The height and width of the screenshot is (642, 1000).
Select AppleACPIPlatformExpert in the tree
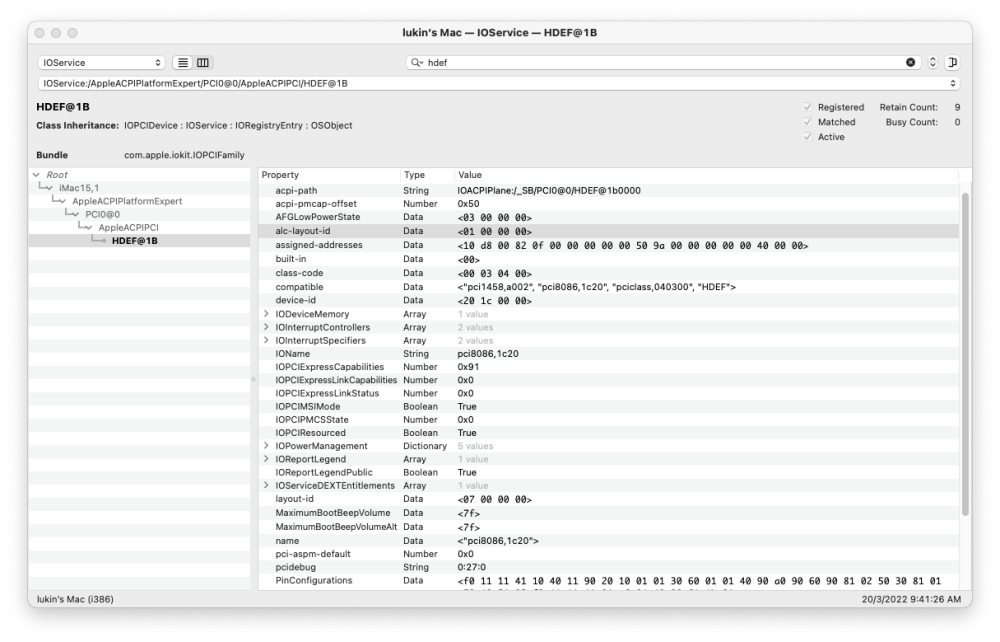click(x=127, y=201)
